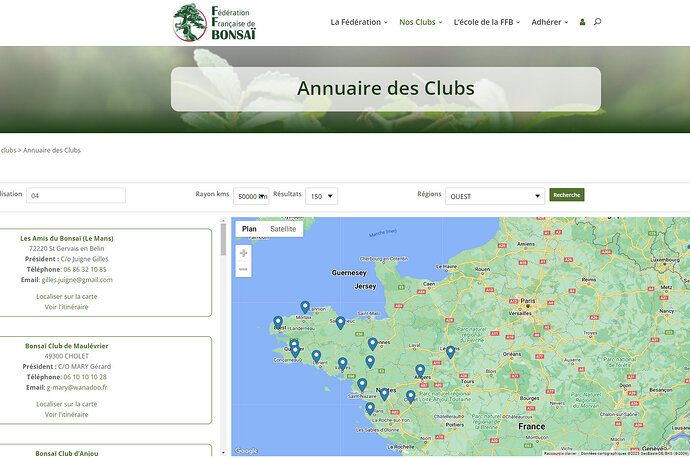The image size is (690, 458).
Task: Select Bonsaï Club d'Anjou title
Action: click(66, 453)
